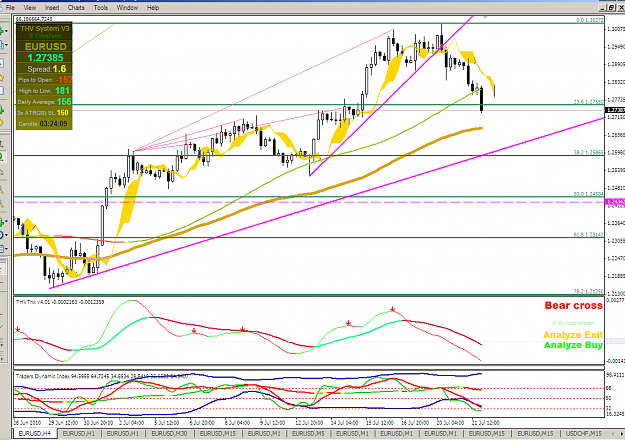This screenshot has height=440, width=625.
Task: Click the last red arrow on THVTrix
Action: [393, 309]
